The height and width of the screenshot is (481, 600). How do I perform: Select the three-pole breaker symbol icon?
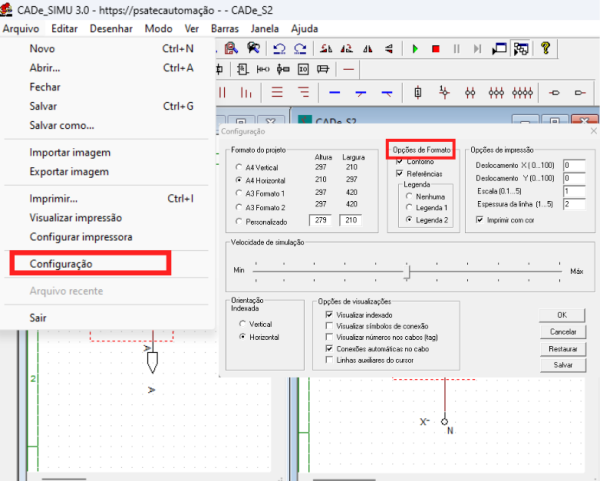(x=496, y=93)
